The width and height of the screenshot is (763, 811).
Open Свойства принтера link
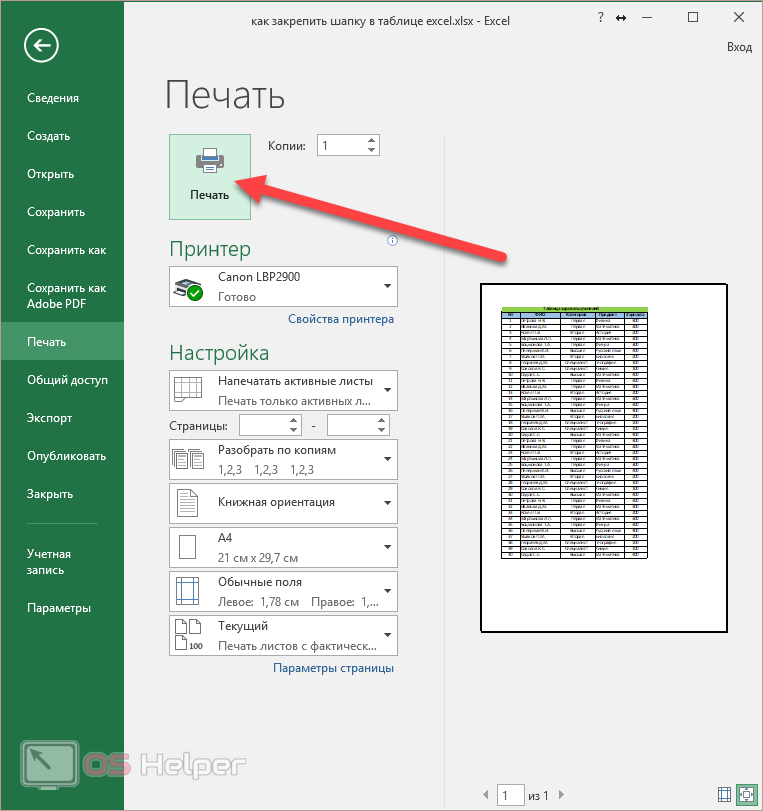tap(341, 319)
